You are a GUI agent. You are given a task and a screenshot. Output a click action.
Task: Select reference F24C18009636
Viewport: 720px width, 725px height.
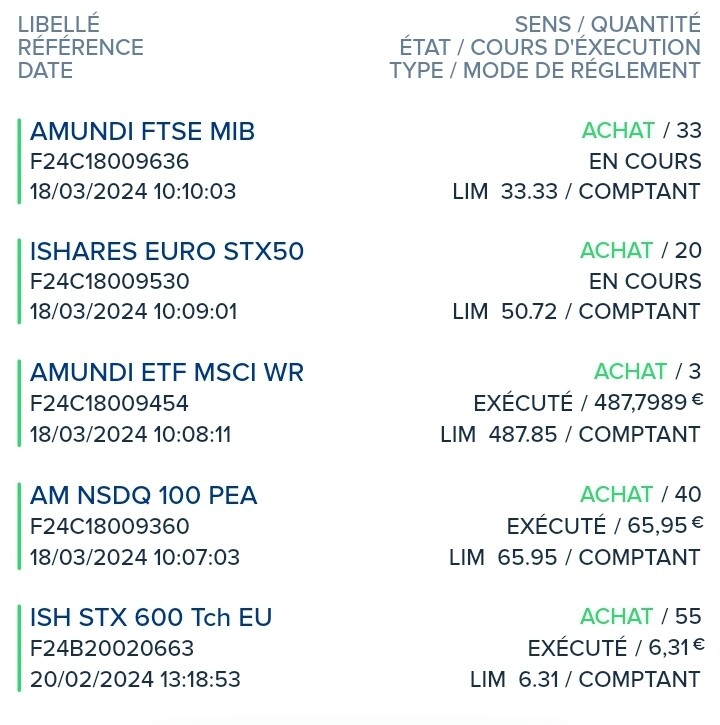(x=110, y=162)
